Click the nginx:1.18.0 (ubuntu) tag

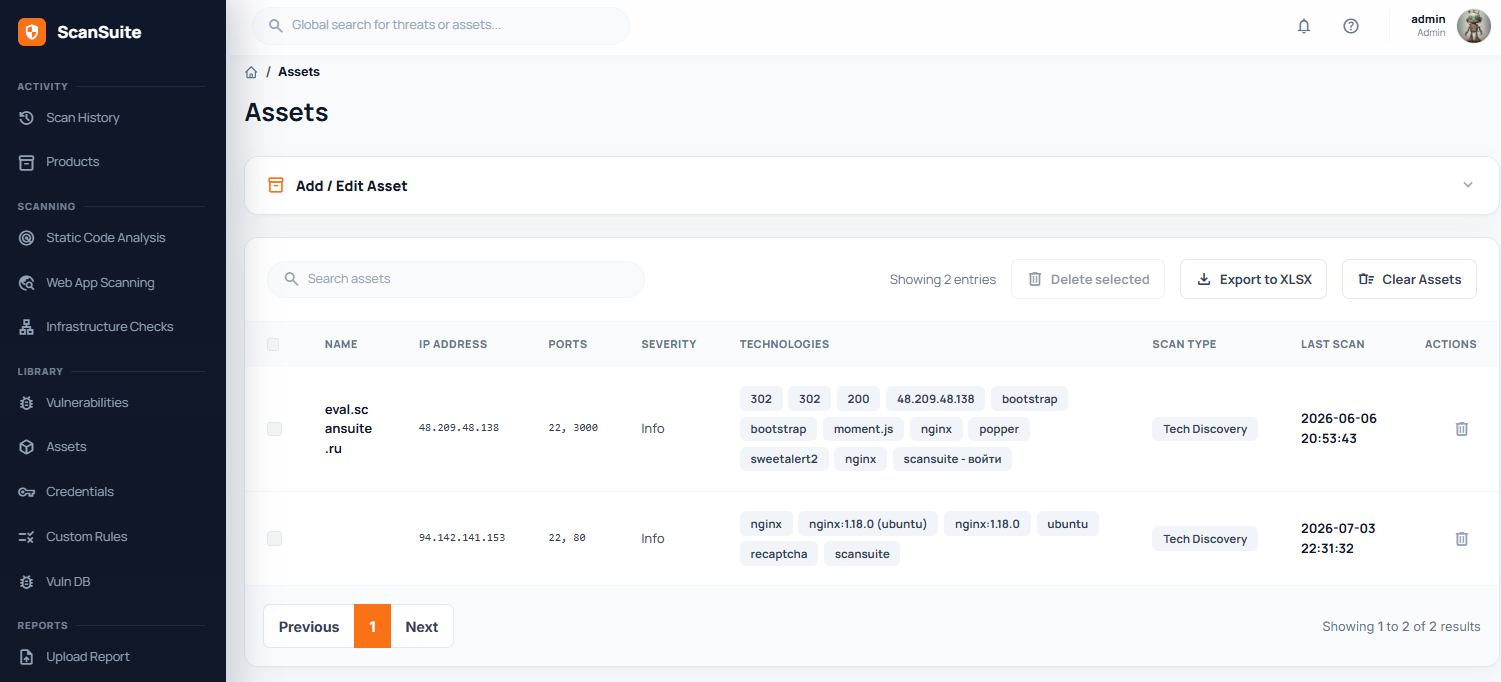click(868, 524)
